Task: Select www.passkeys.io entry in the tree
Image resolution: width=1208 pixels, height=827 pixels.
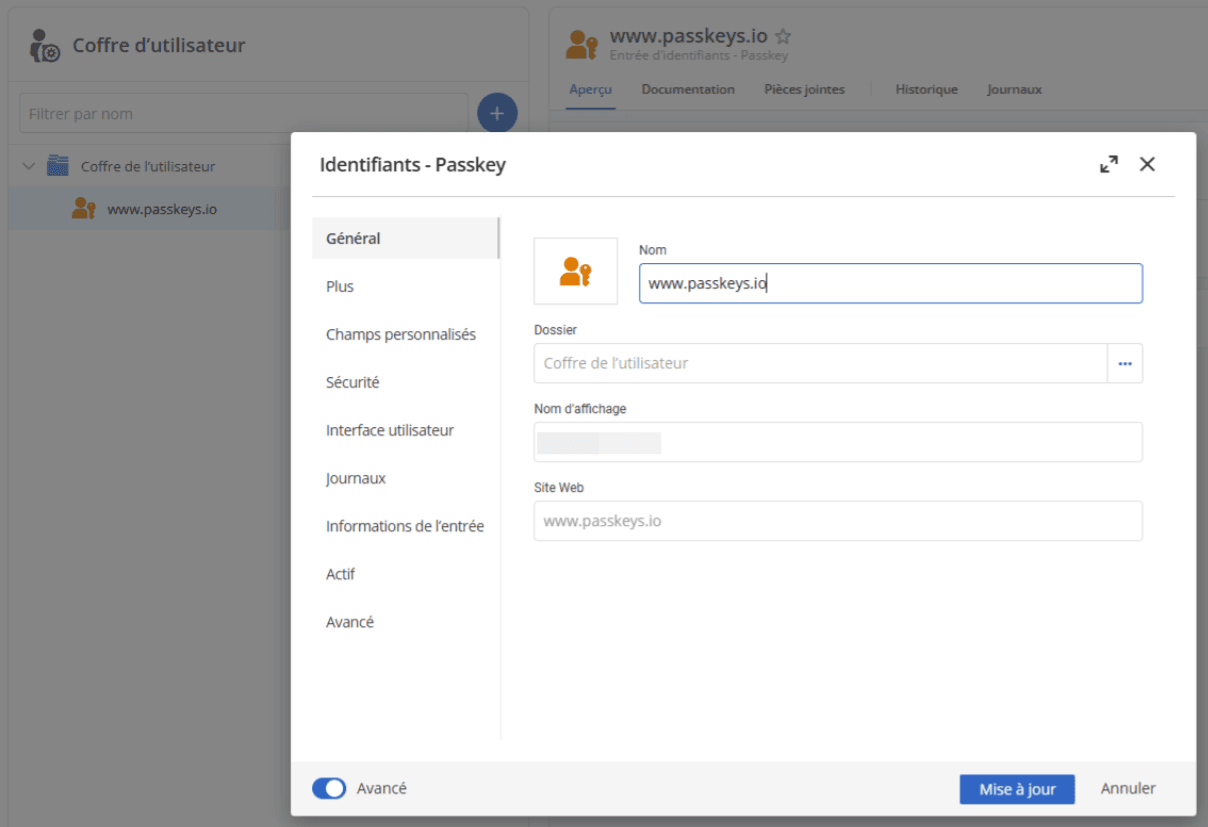Action: [x=161, y=209]
